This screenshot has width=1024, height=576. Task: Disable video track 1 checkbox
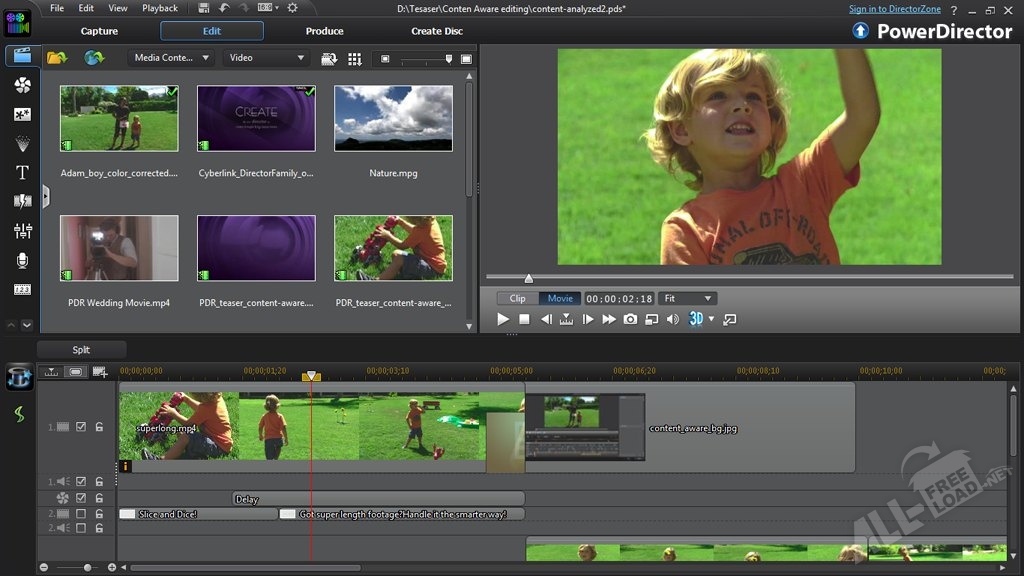click(82, 427)
